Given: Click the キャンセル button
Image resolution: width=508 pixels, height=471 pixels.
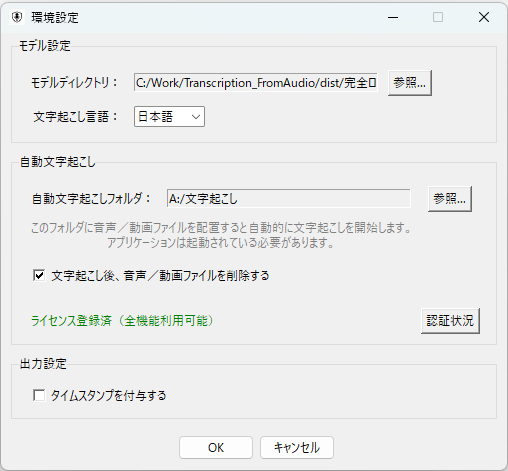Looking at the screenshot, I should pos(297,447).
